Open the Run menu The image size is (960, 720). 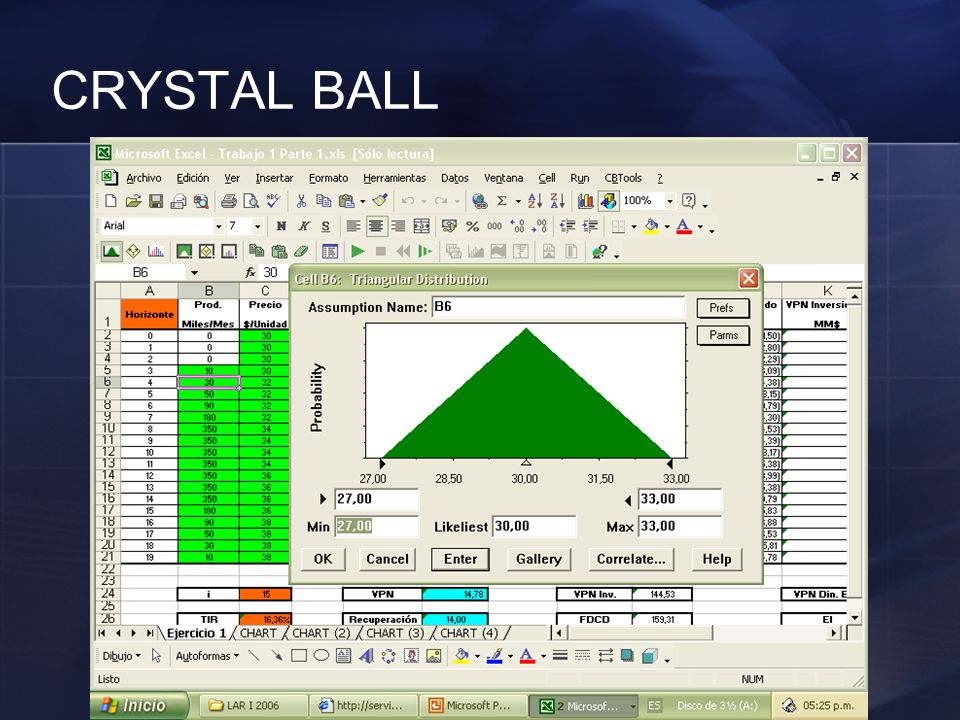click(x=579, y=178)
